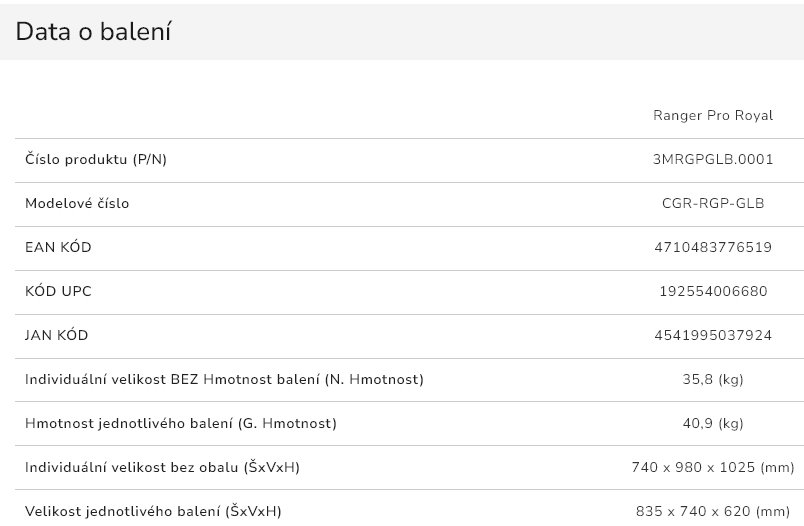Click the 835 x 740 x 620 (mm) value
This screenshot has width=804, height=526.
point(713,511)
